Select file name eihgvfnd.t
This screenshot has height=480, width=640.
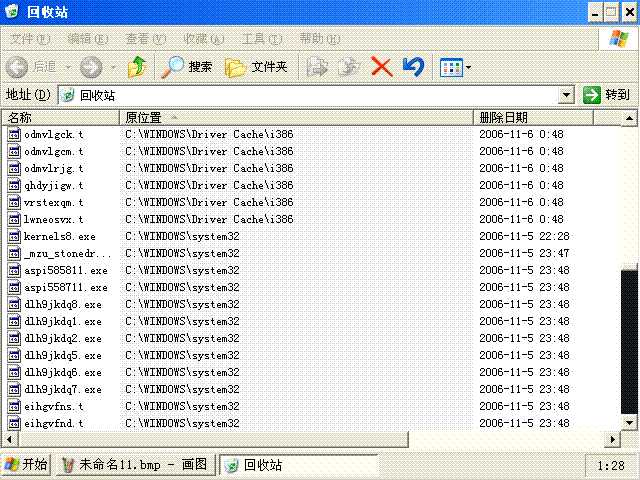point(53,424)
